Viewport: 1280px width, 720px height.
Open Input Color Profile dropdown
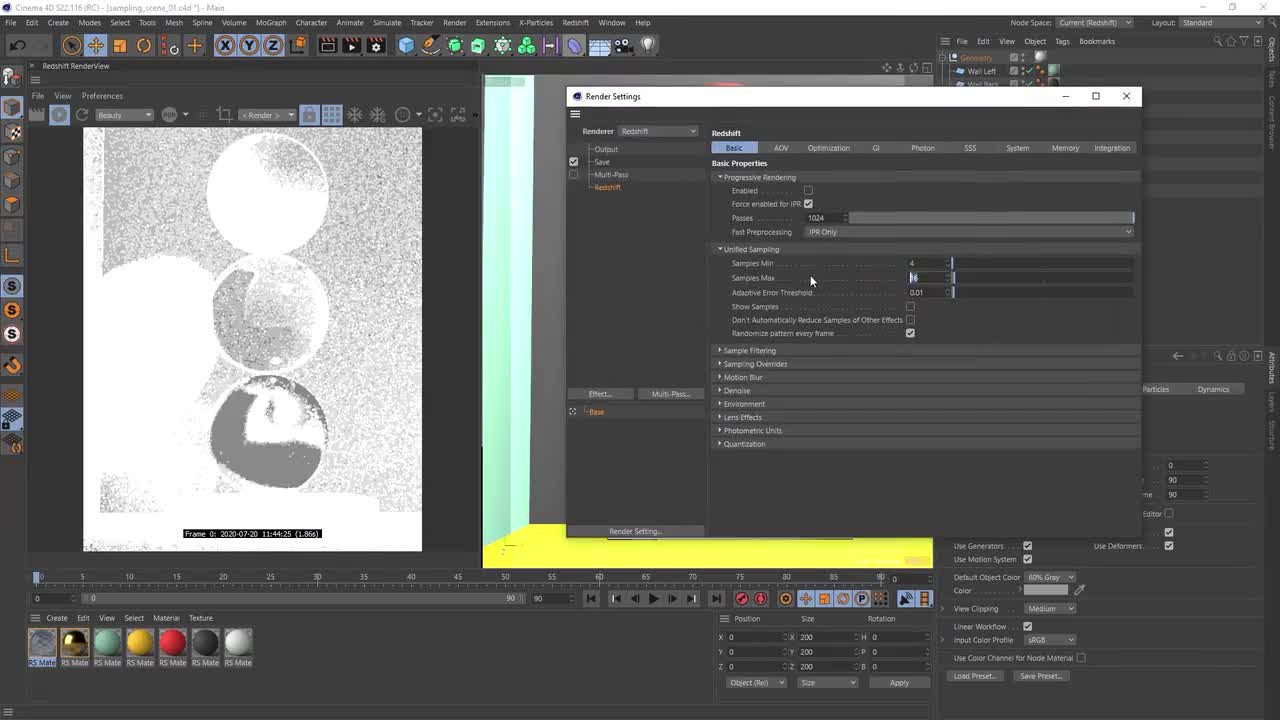coord(1052,640)
